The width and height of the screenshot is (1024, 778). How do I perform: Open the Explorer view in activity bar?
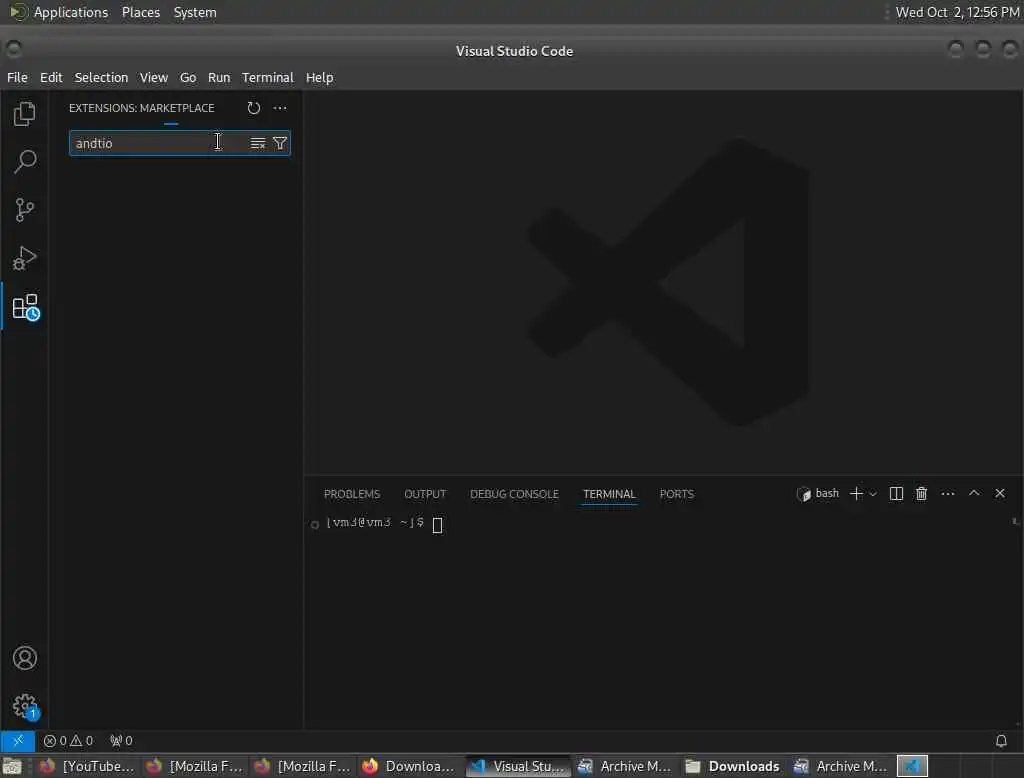click(x=25, y=114)
